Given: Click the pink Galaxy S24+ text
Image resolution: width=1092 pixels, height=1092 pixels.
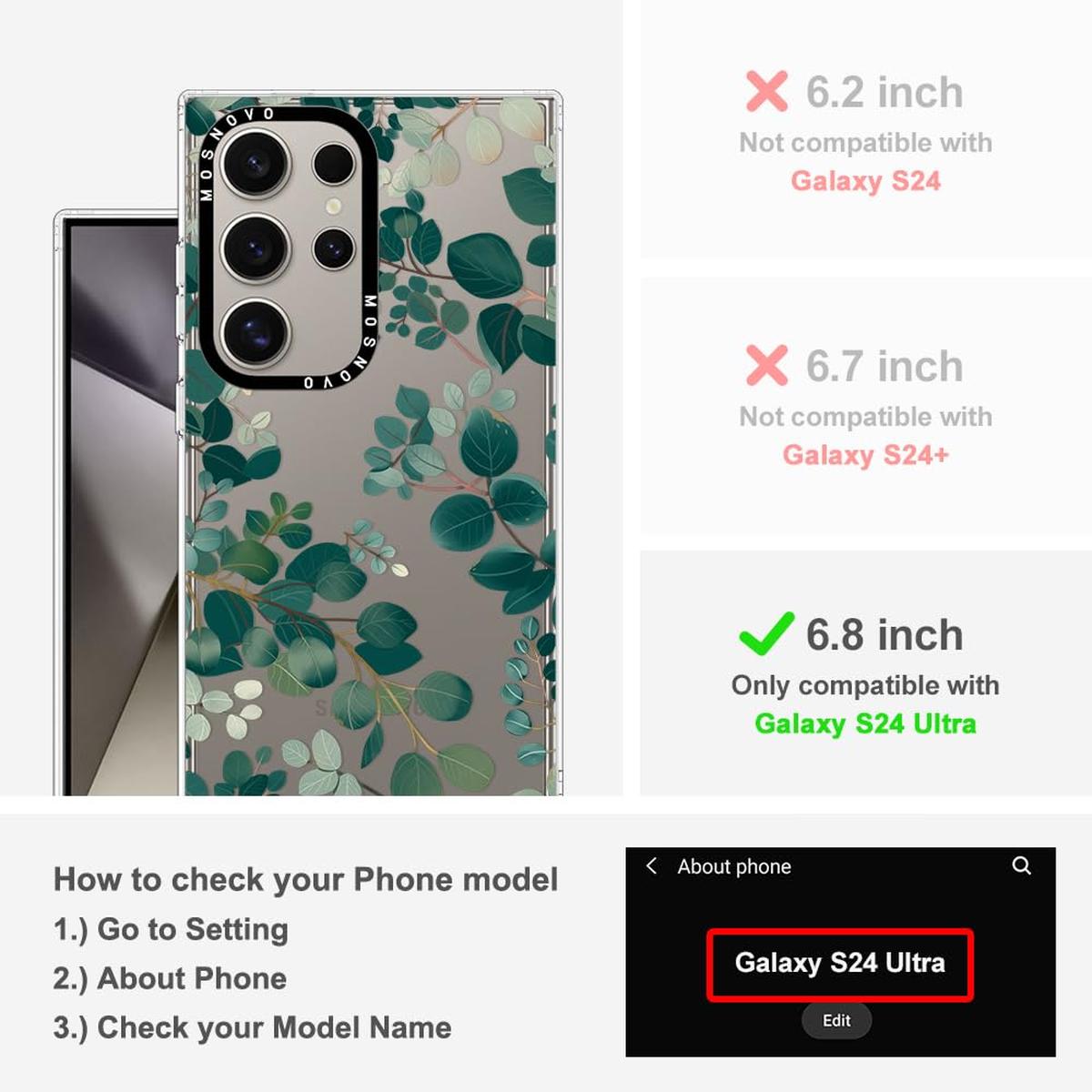Looking at the screenshot, I should [x=865, y=455].
